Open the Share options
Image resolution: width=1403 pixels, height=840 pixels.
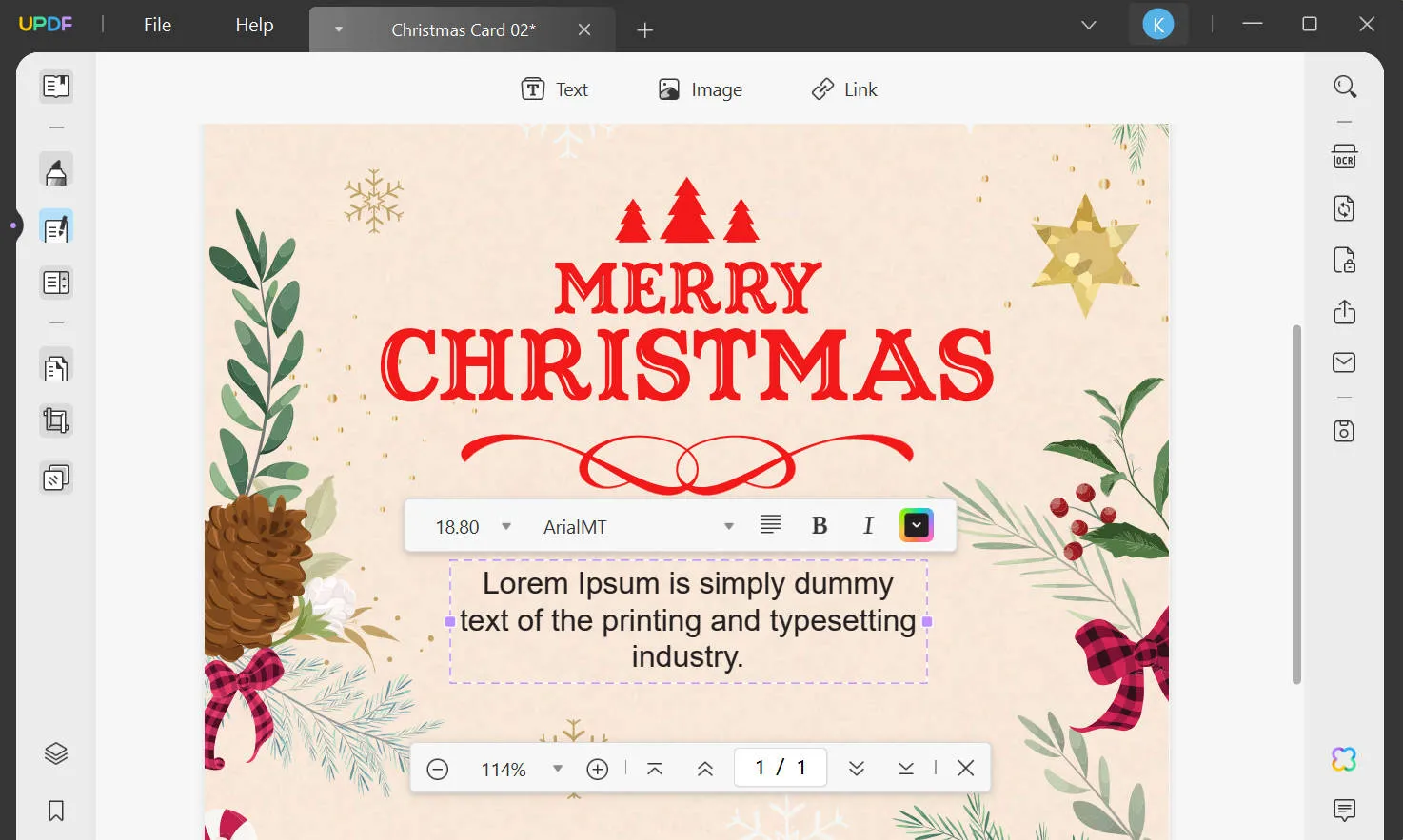(1344, 311)
